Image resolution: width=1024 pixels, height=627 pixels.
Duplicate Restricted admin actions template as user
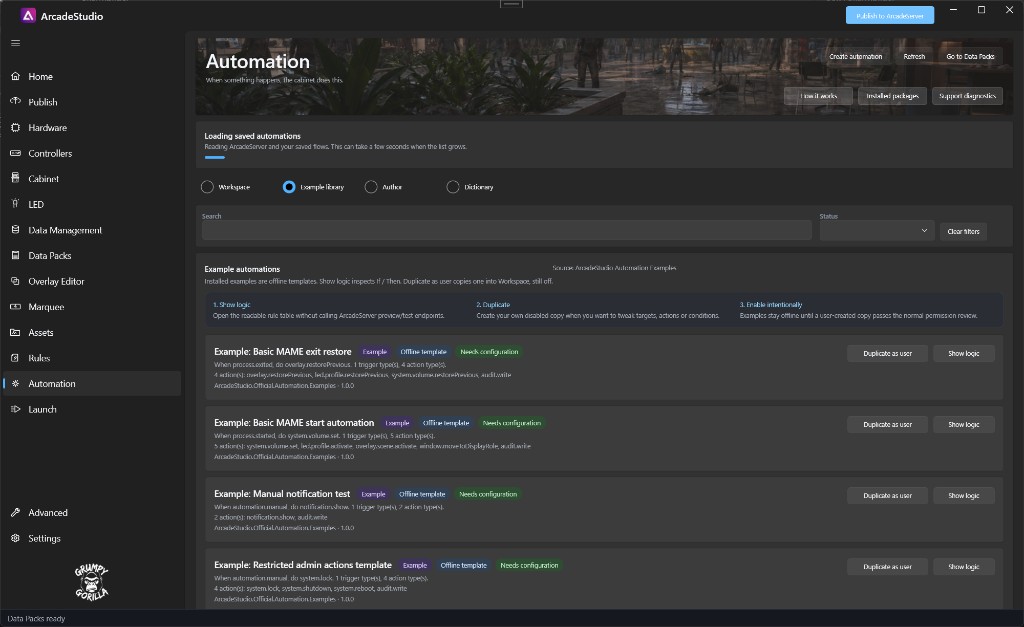(887, 567)
